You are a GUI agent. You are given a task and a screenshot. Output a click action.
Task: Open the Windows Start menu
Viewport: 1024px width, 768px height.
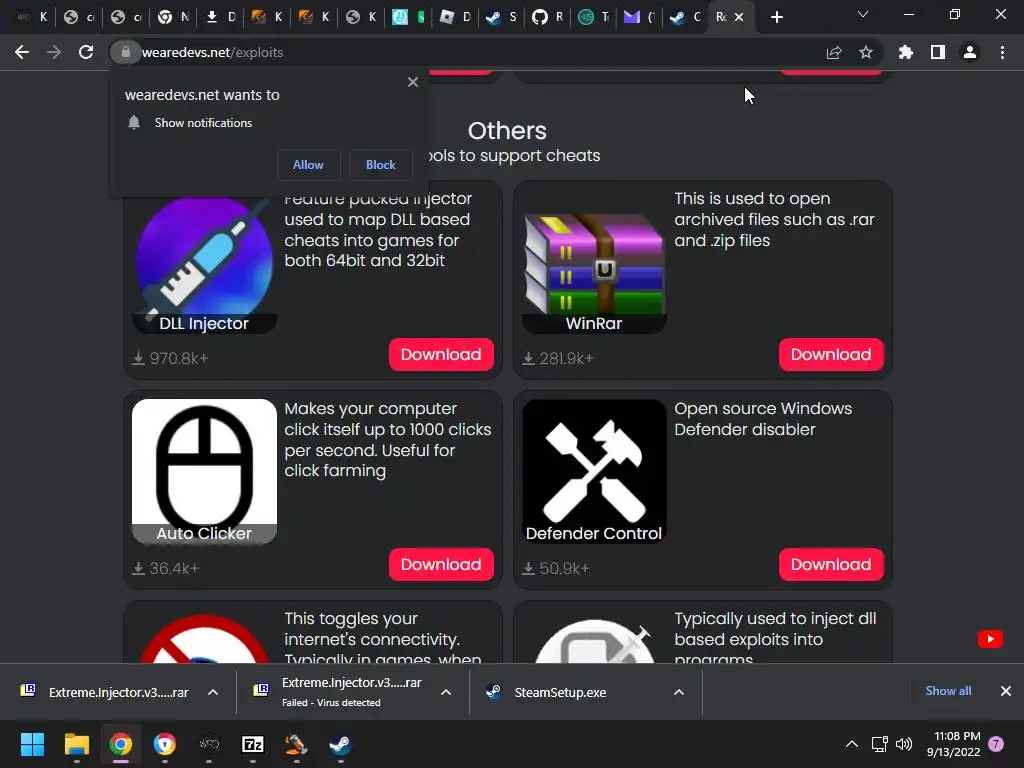coord(32,744)
